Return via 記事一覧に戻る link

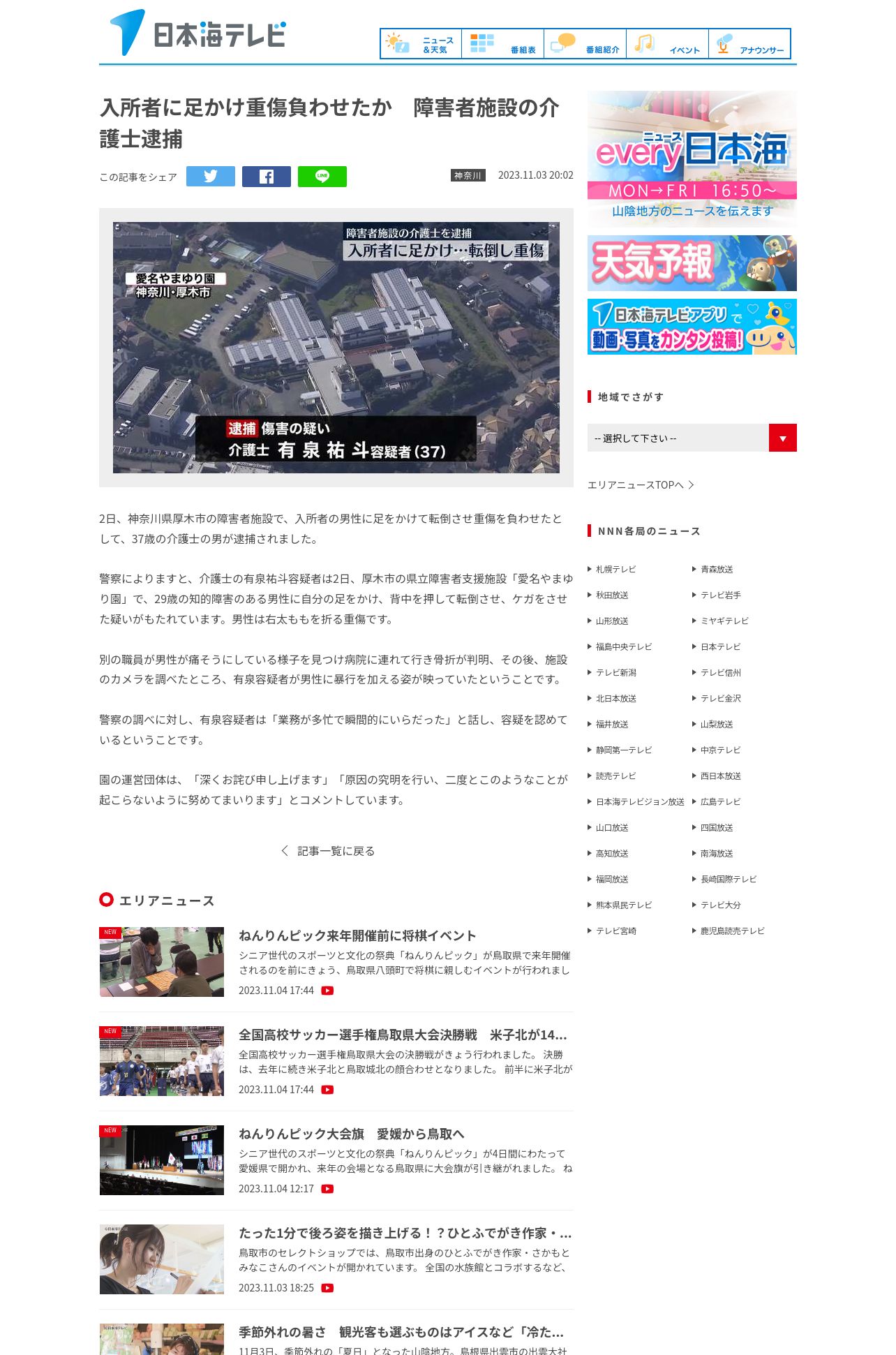328,851
